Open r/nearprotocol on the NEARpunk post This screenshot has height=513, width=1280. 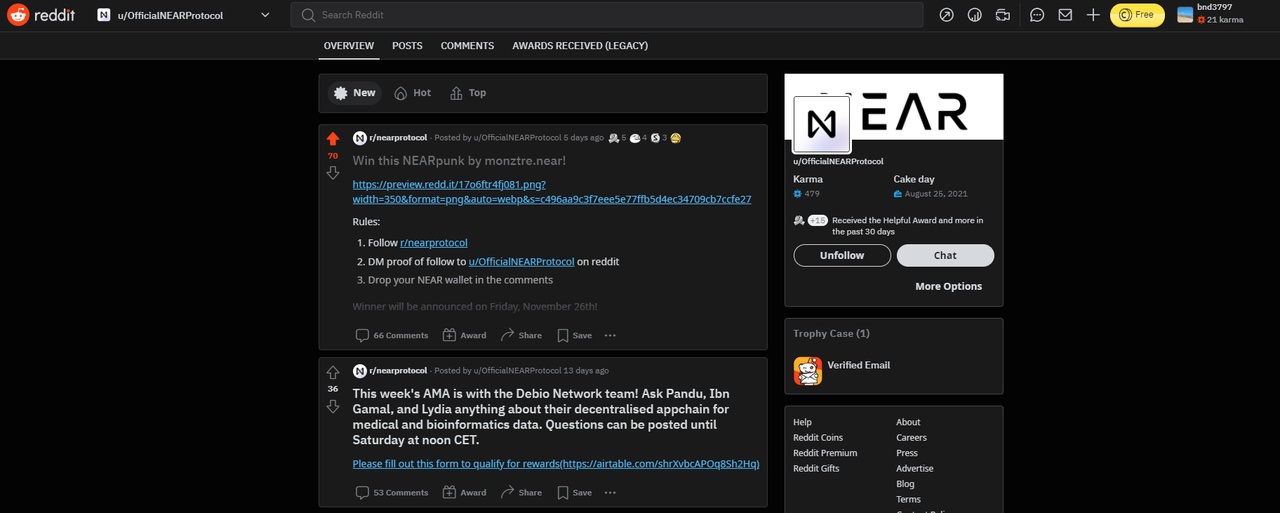pyautogui.click(x=397, y=137)
